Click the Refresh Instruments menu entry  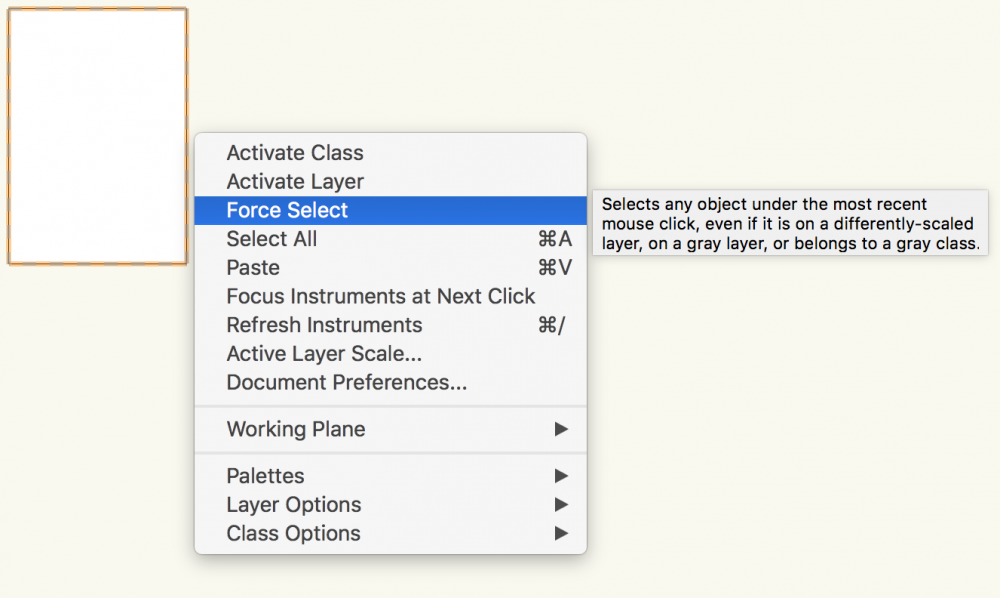[x=324, y=325]
